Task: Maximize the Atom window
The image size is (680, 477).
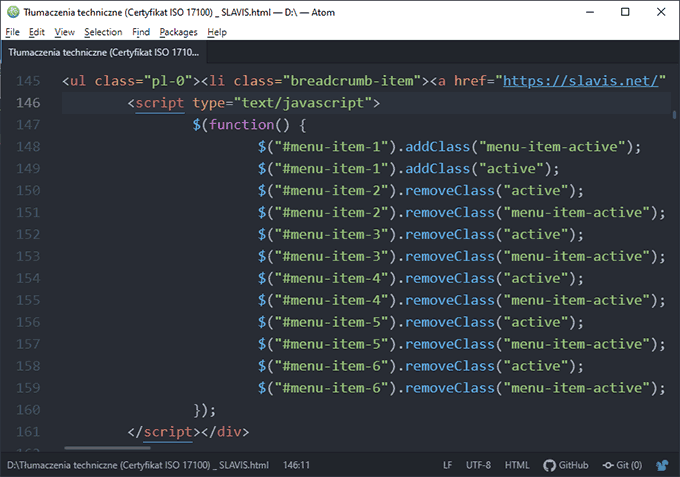Action: coord(625,12)
